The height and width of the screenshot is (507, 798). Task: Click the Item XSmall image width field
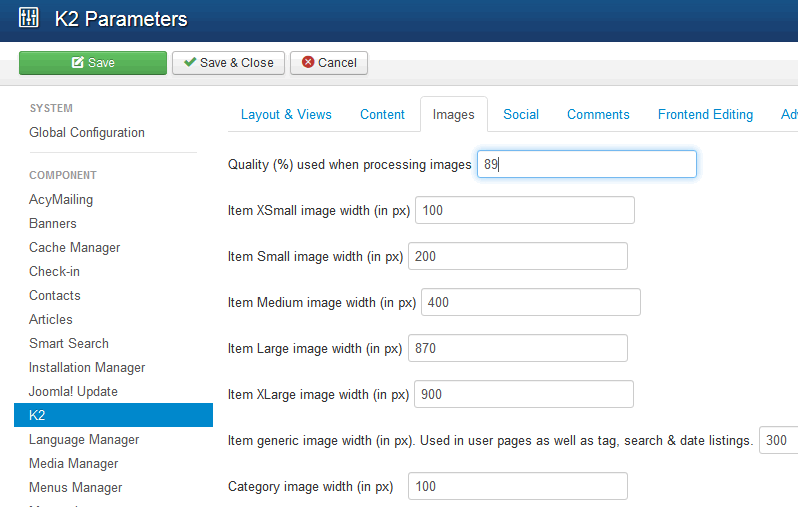coord(525,210)
